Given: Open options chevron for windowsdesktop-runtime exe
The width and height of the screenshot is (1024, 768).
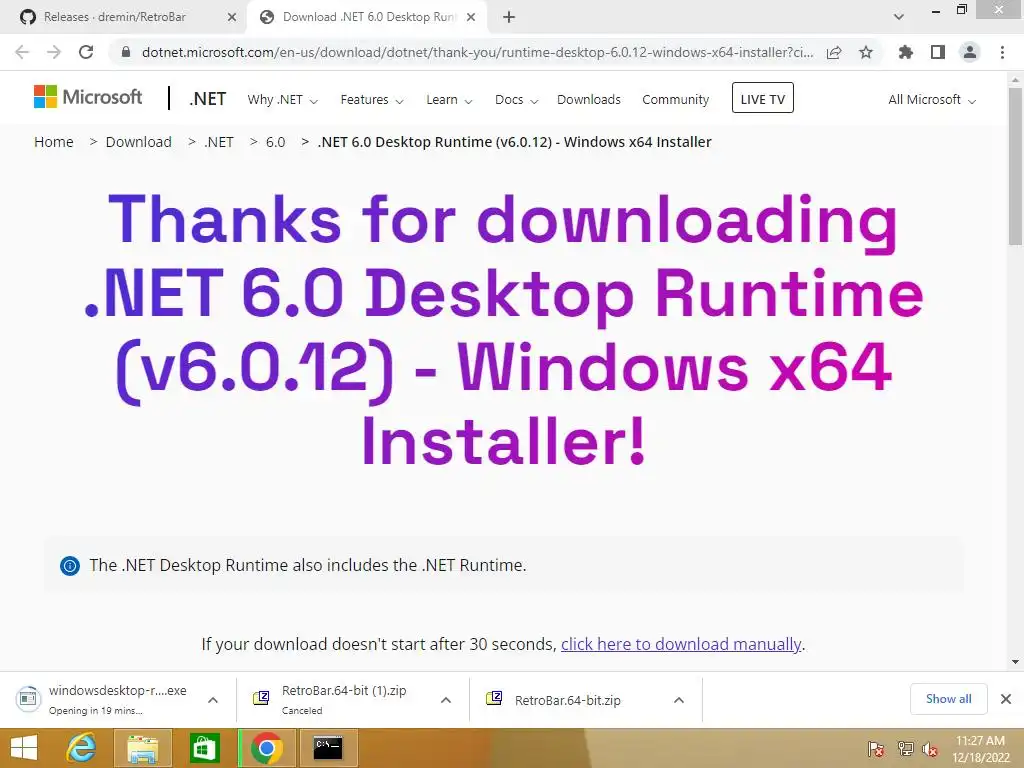Looking at the screenshot, I should [x=213, y=700].
